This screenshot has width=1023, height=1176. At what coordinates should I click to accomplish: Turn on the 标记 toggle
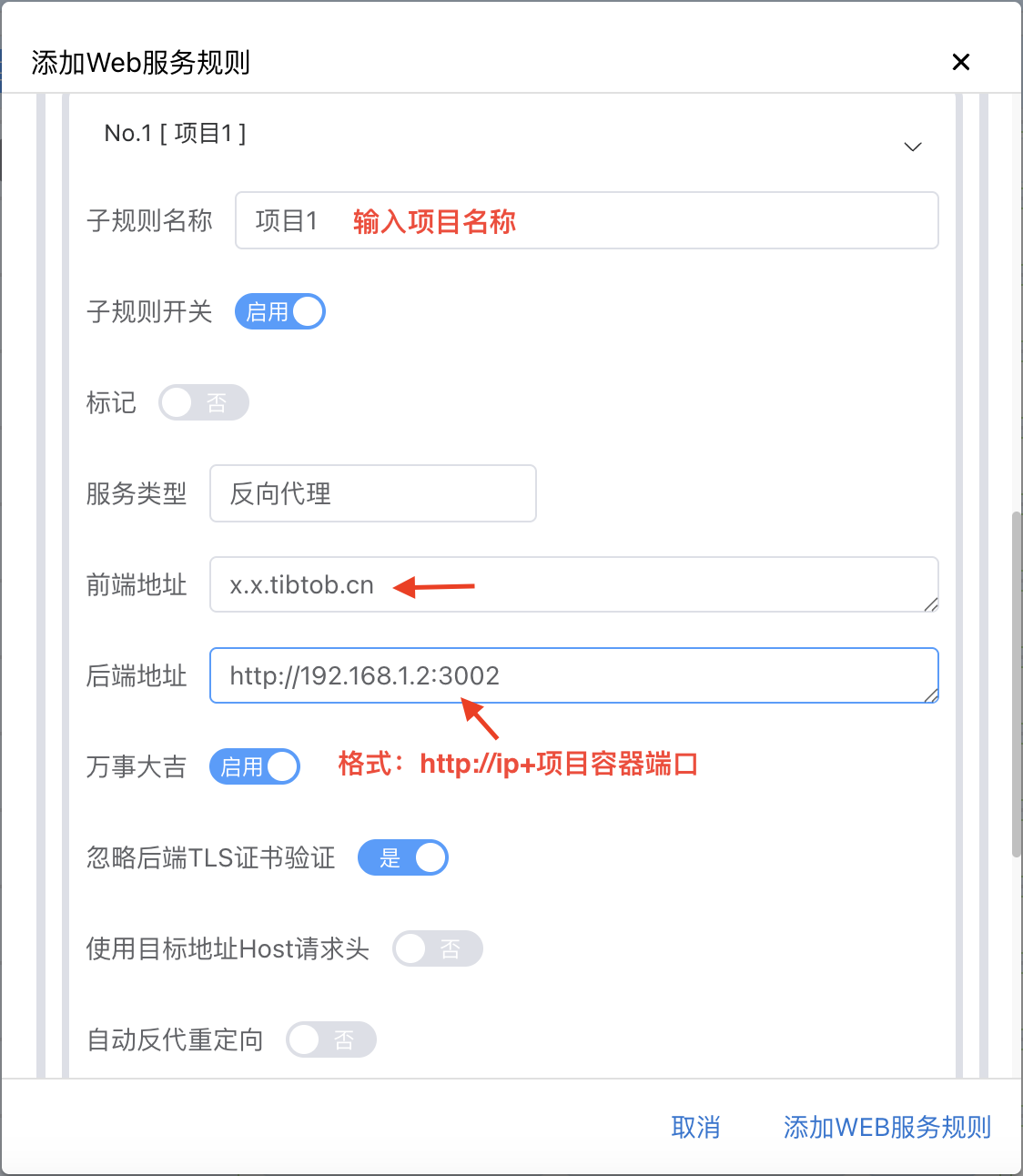204,402
